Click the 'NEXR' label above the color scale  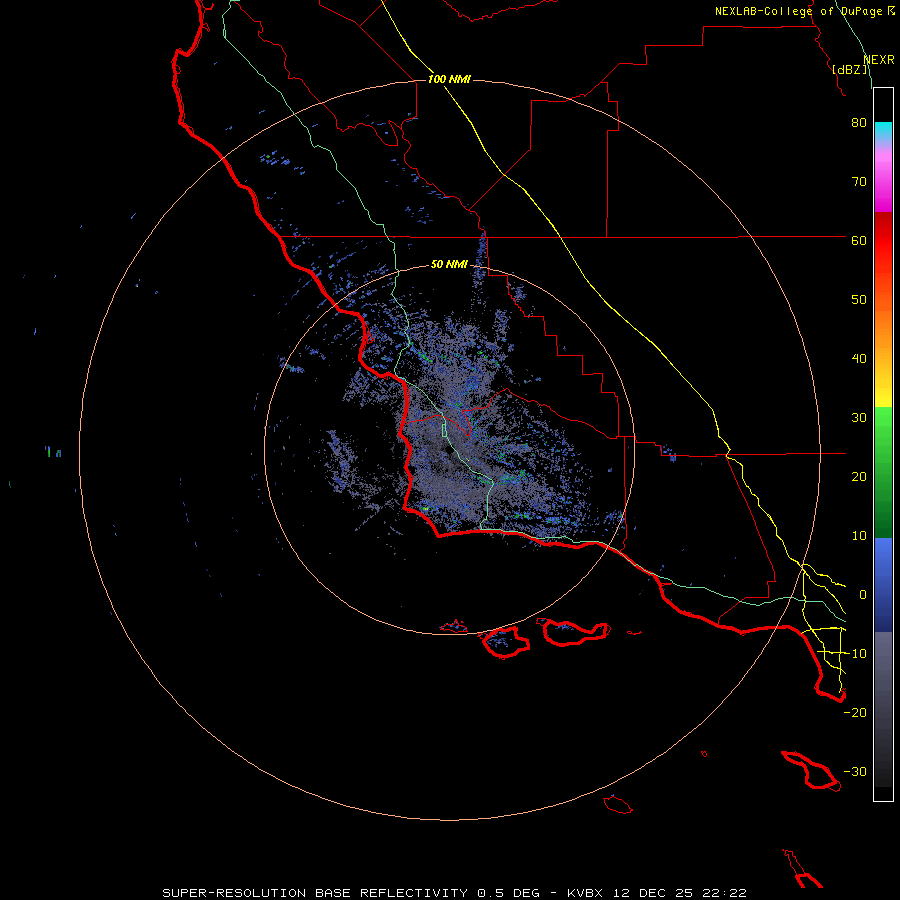tap(879, 60)
